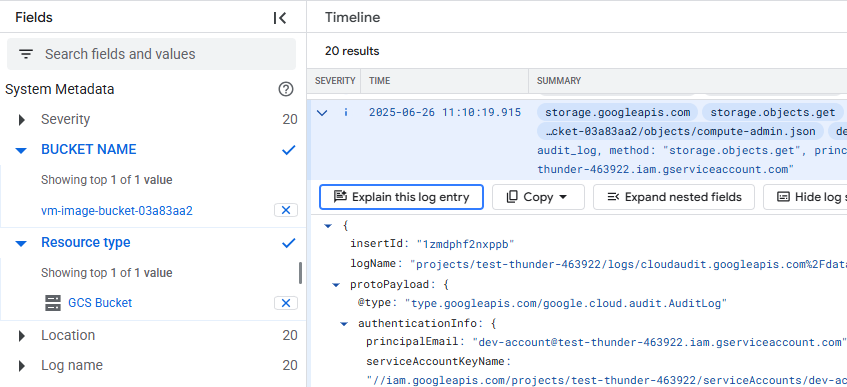Open the Copy dropdown menu
The width and height of the screenshot is (847, 387).
[x=538, y=197]
